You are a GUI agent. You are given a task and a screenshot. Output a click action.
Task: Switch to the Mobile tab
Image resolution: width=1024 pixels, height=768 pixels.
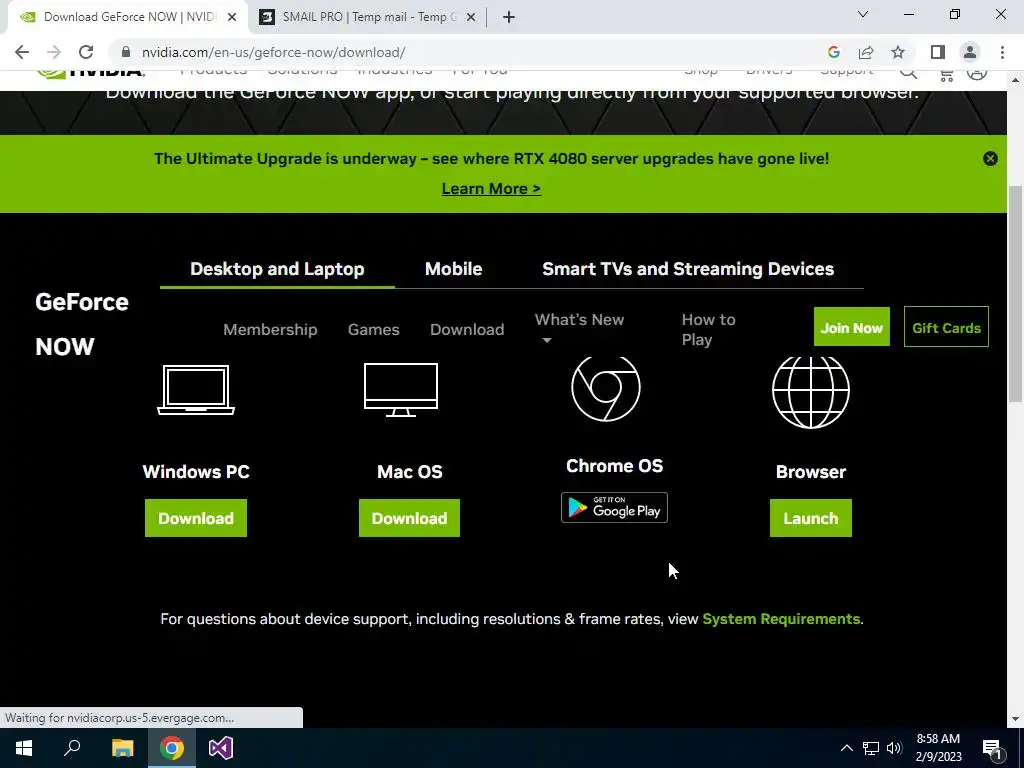click(x=453, y=269)
